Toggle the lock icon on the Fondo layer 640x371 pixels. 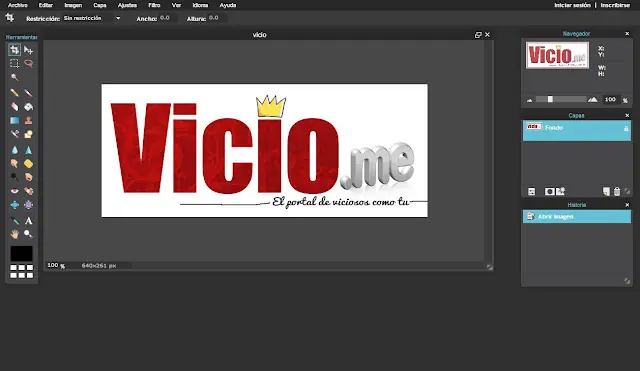(626, 129)
